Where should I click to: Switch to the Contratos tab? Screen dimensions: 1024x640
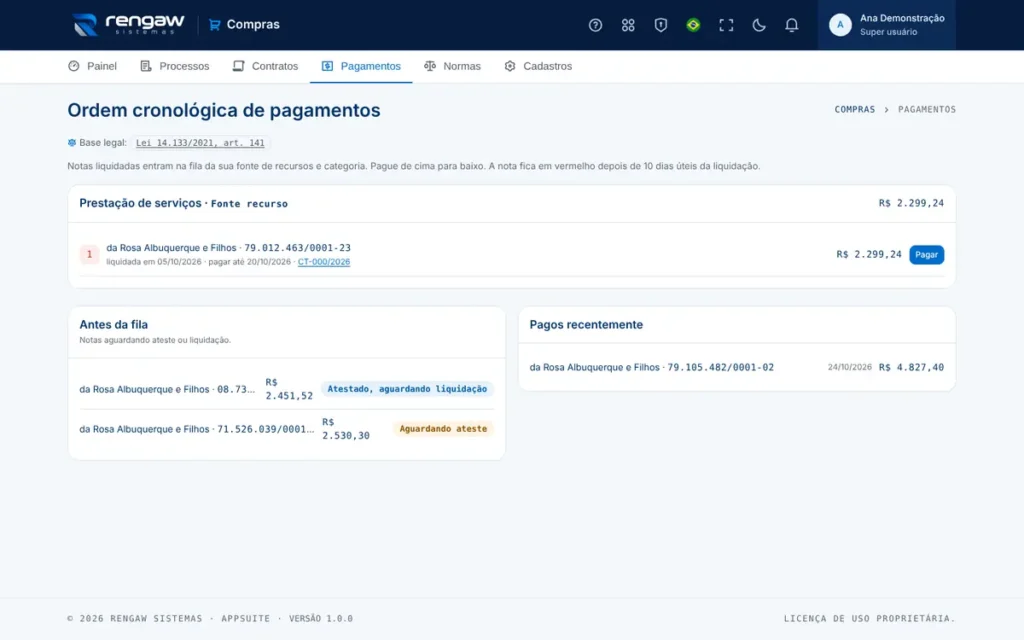[x=265, y=66]
